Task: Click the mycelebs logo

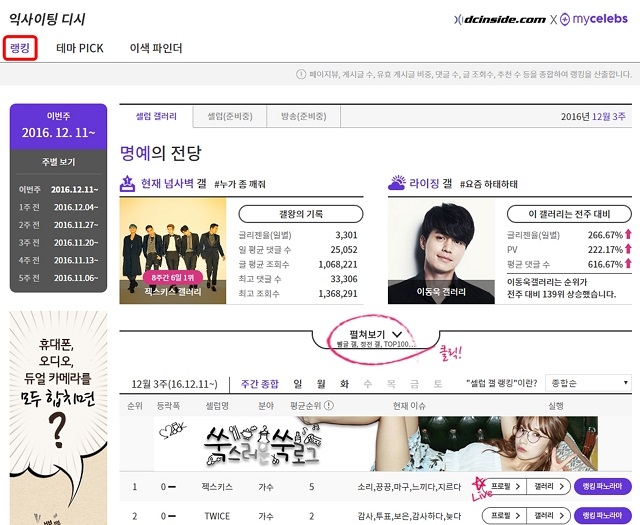Action: coord(594,19)
